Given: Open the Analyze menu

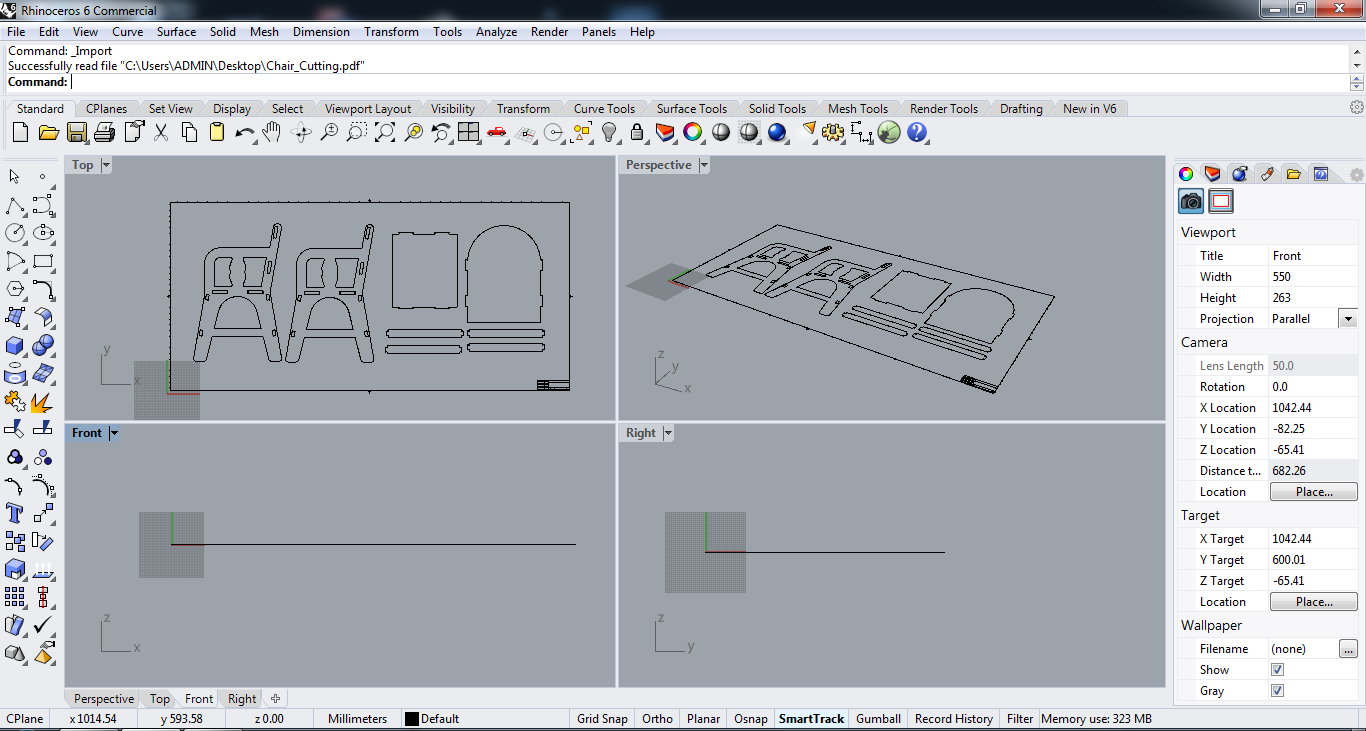Looking at the screenshot, I should coord(496,32).
